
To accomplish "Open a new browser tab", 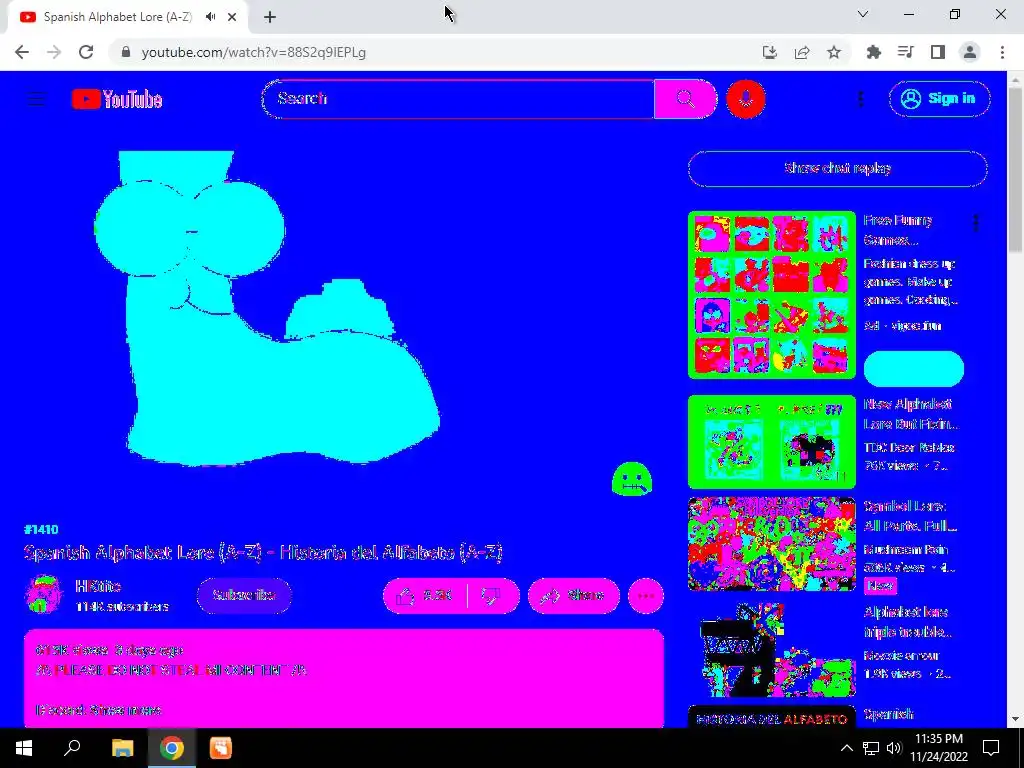I will tap(270, 18).
